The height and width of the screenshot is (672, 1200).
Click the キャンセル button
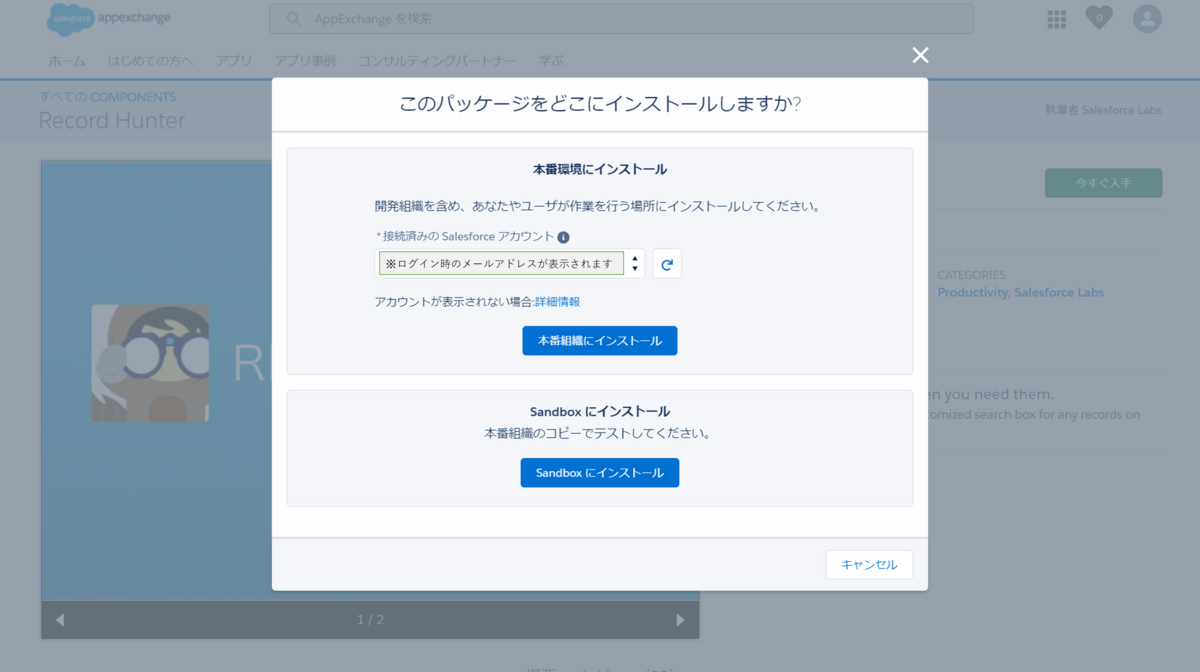tap(869, 565)
